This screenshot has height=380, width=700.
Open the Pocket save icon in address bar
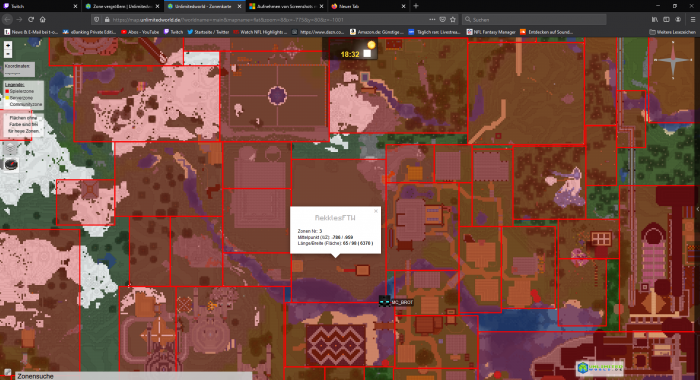(442, 20)
